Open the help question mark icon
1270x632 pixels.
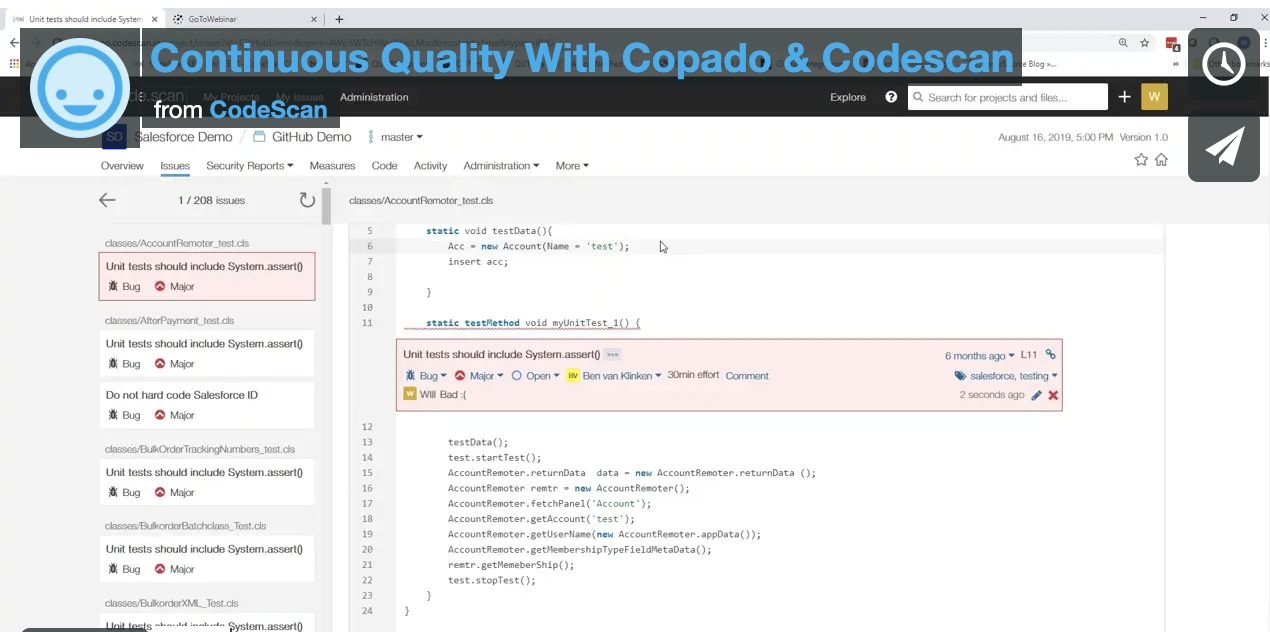pos(891,97)
